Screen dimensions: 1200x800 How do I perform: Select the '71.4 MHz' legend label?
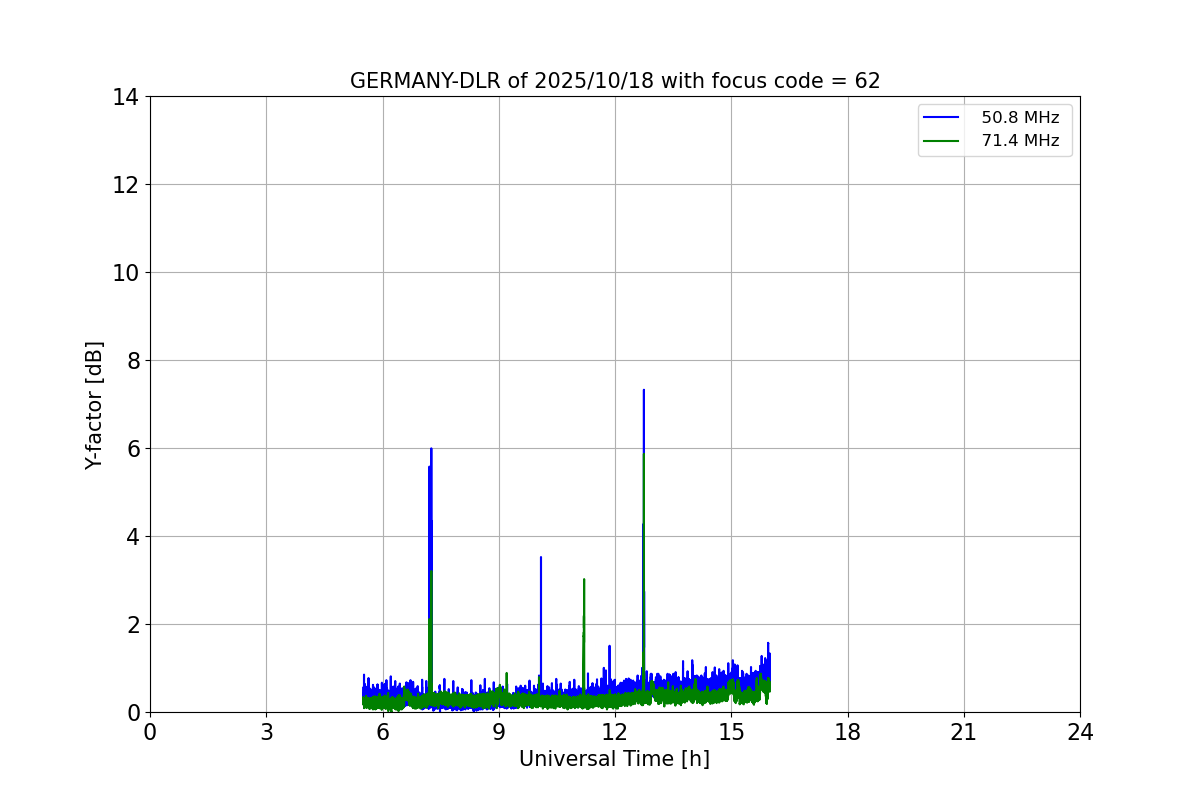tap(1020, 141)
